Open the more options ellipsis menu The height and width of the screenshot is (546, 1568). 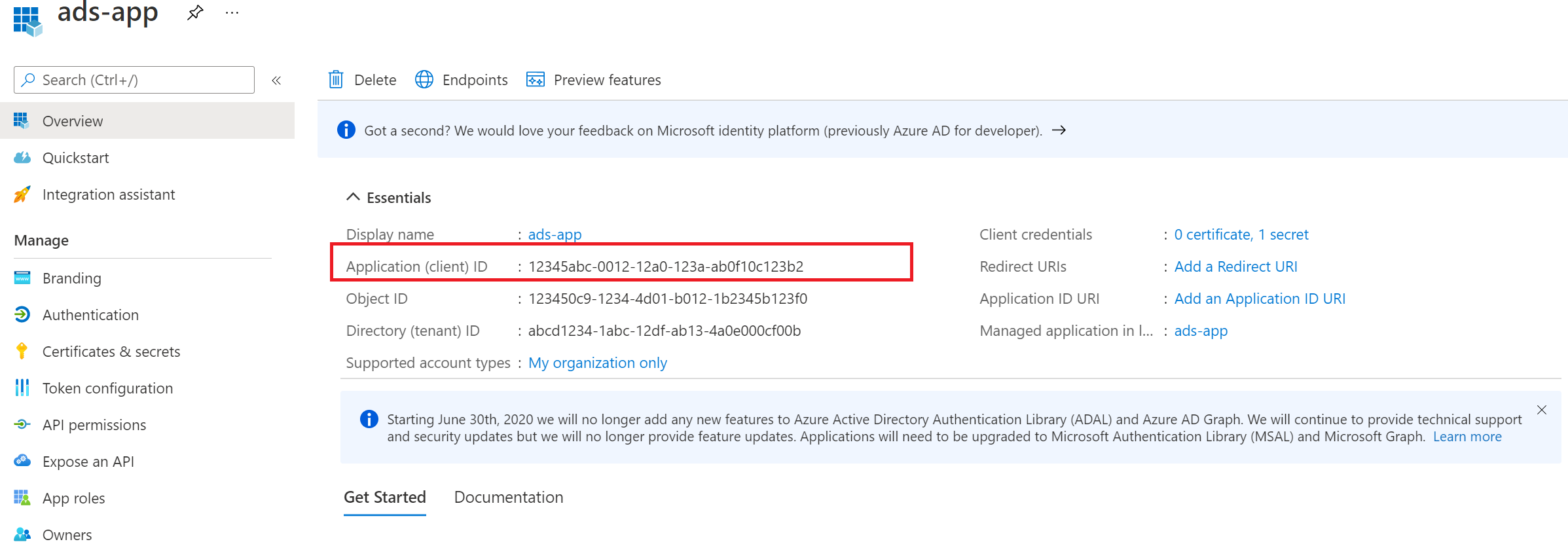tap(232, 13)
